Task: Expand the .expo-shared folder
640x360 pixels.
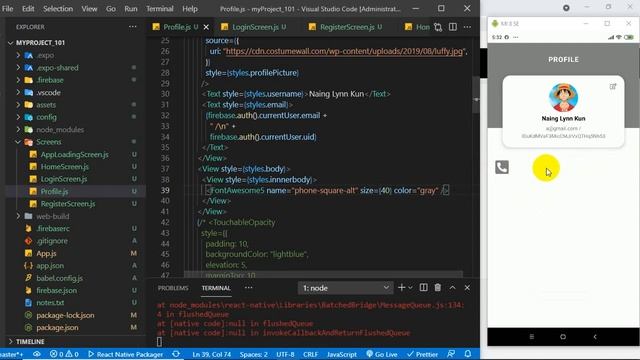Action: [x=18, y=67]
